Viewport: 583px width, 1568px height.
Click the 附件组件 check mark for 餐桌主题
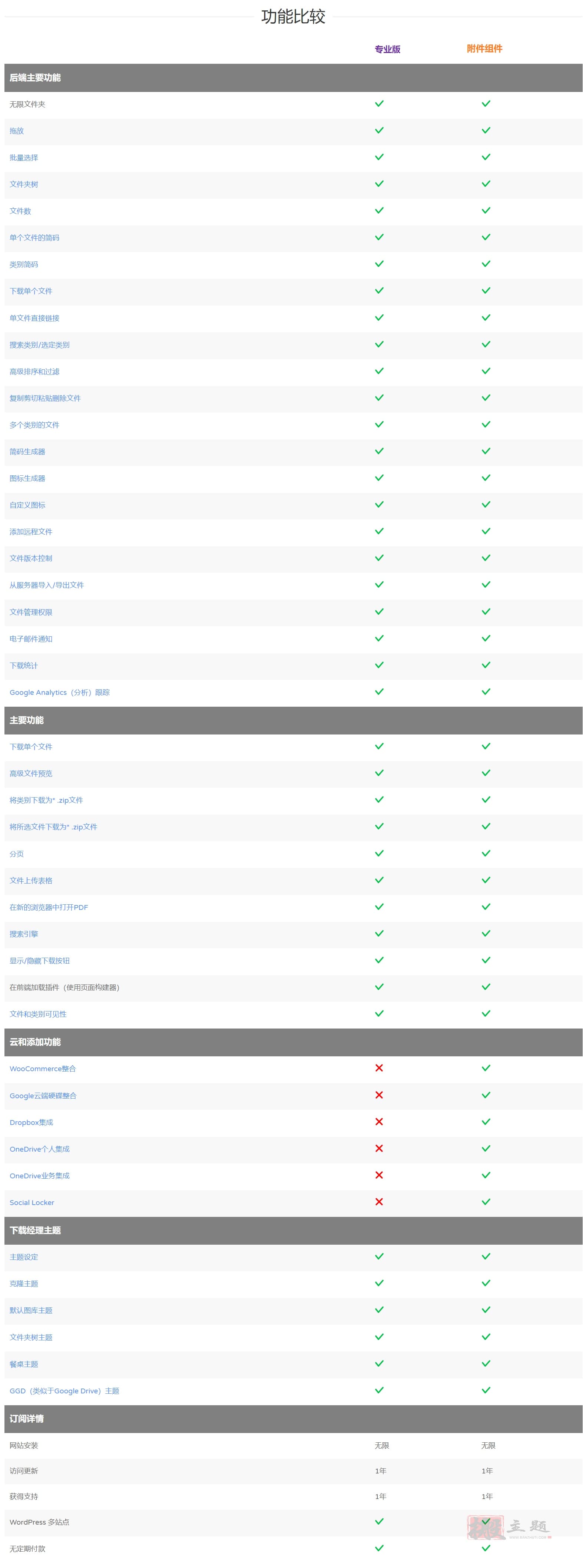[486, 1363]
